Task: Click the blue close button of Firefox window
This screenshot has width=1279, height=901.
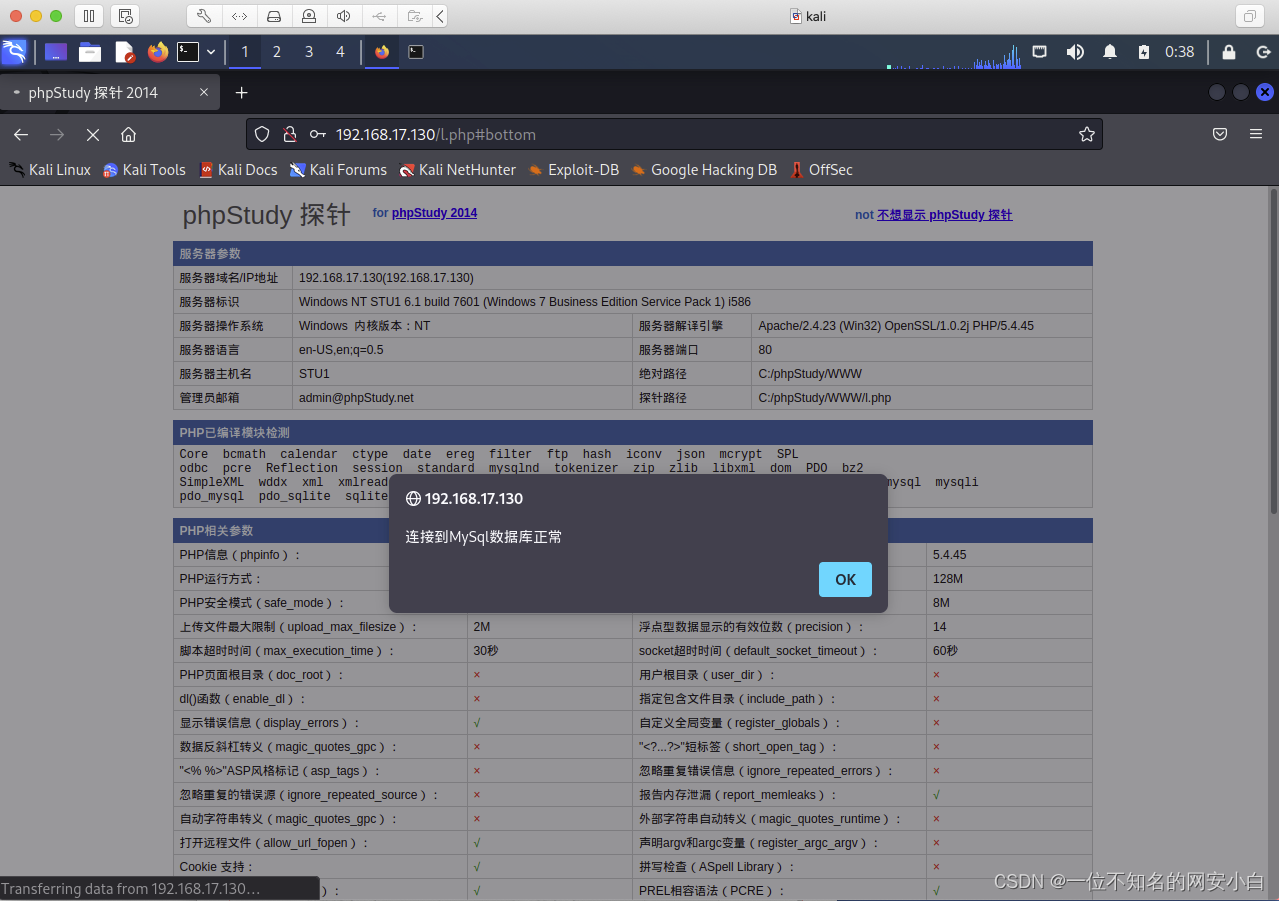Action: point(1265,92)
